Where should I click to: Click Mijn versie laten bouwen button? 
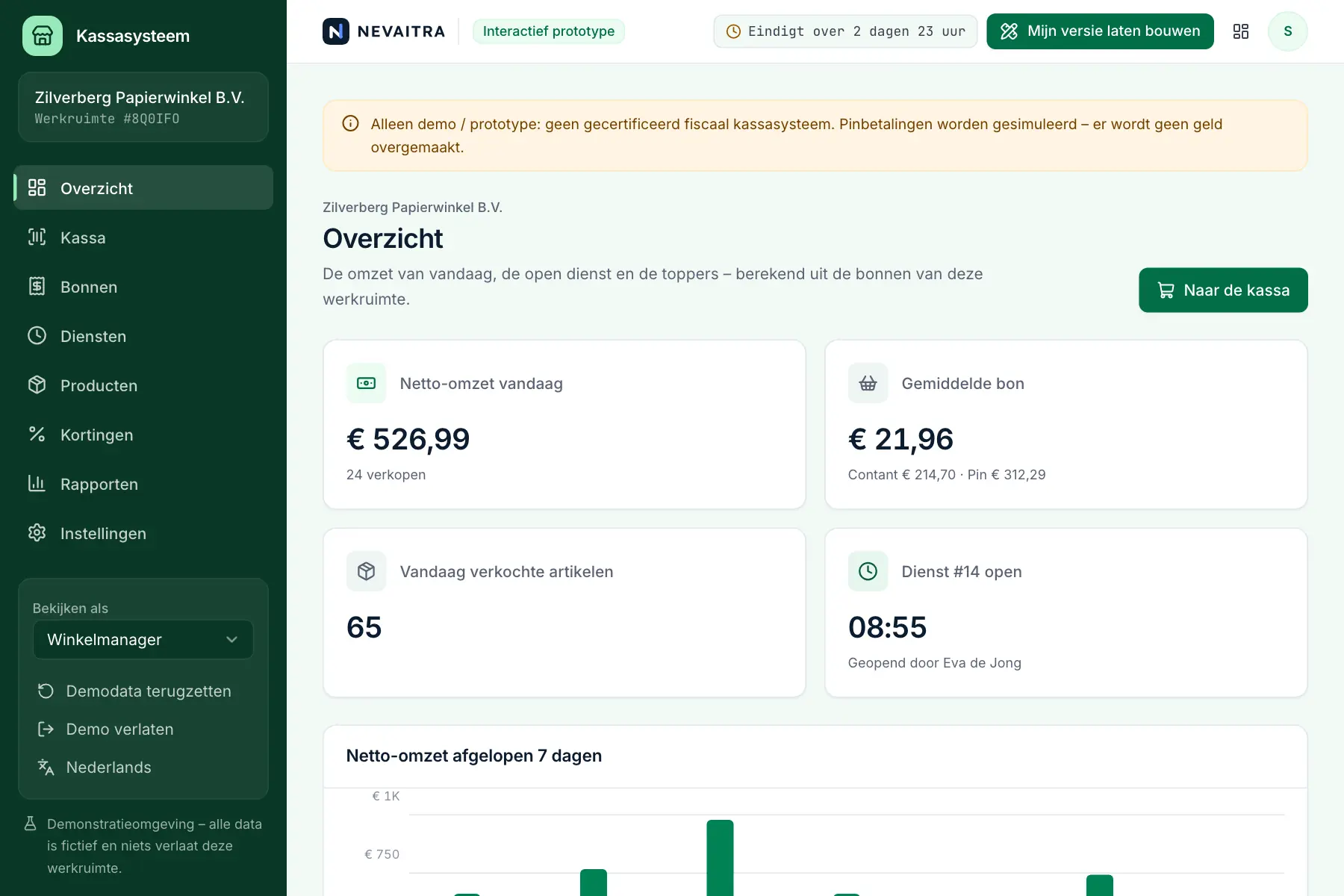(1100, 31)
